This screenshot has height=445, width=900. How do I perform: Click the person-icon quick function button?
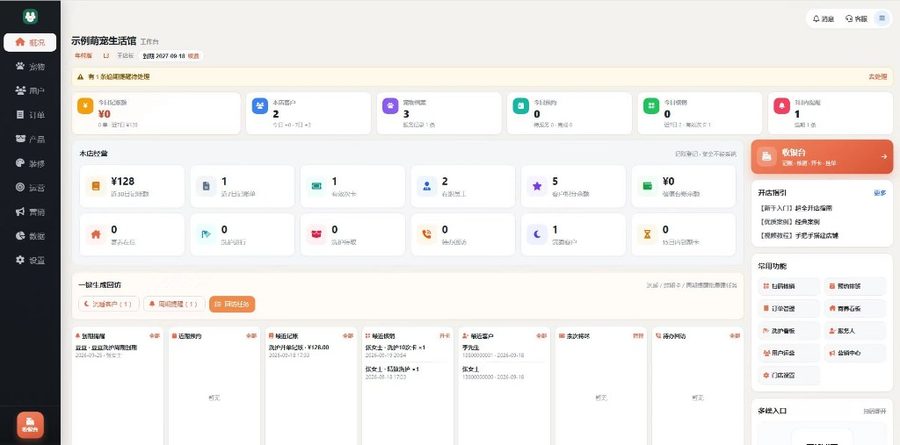tap(855, 331)
